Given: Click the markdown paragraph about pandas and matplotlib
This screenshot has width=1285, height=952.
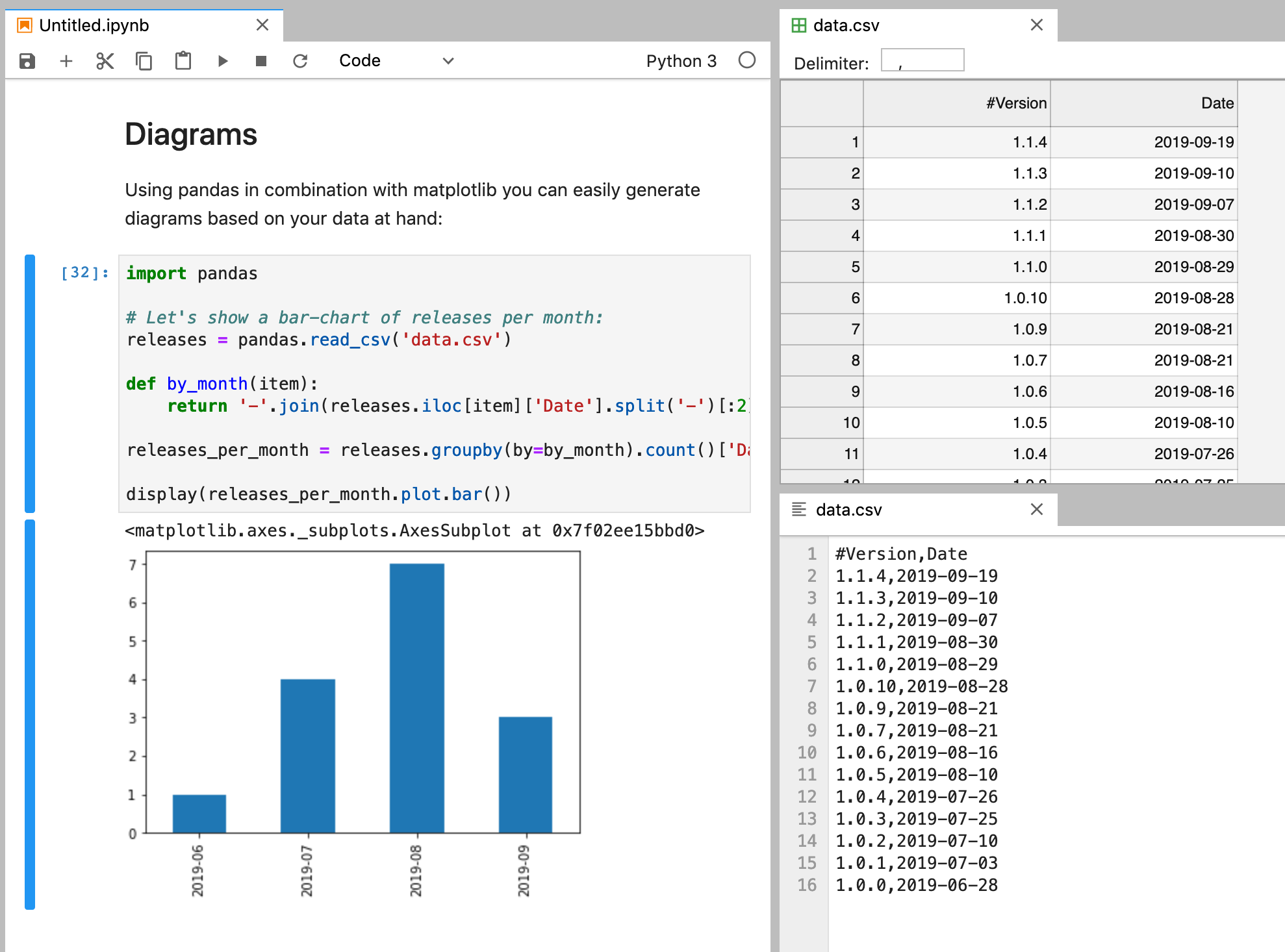Looking at the screenshot, I should tap(413, 204).
